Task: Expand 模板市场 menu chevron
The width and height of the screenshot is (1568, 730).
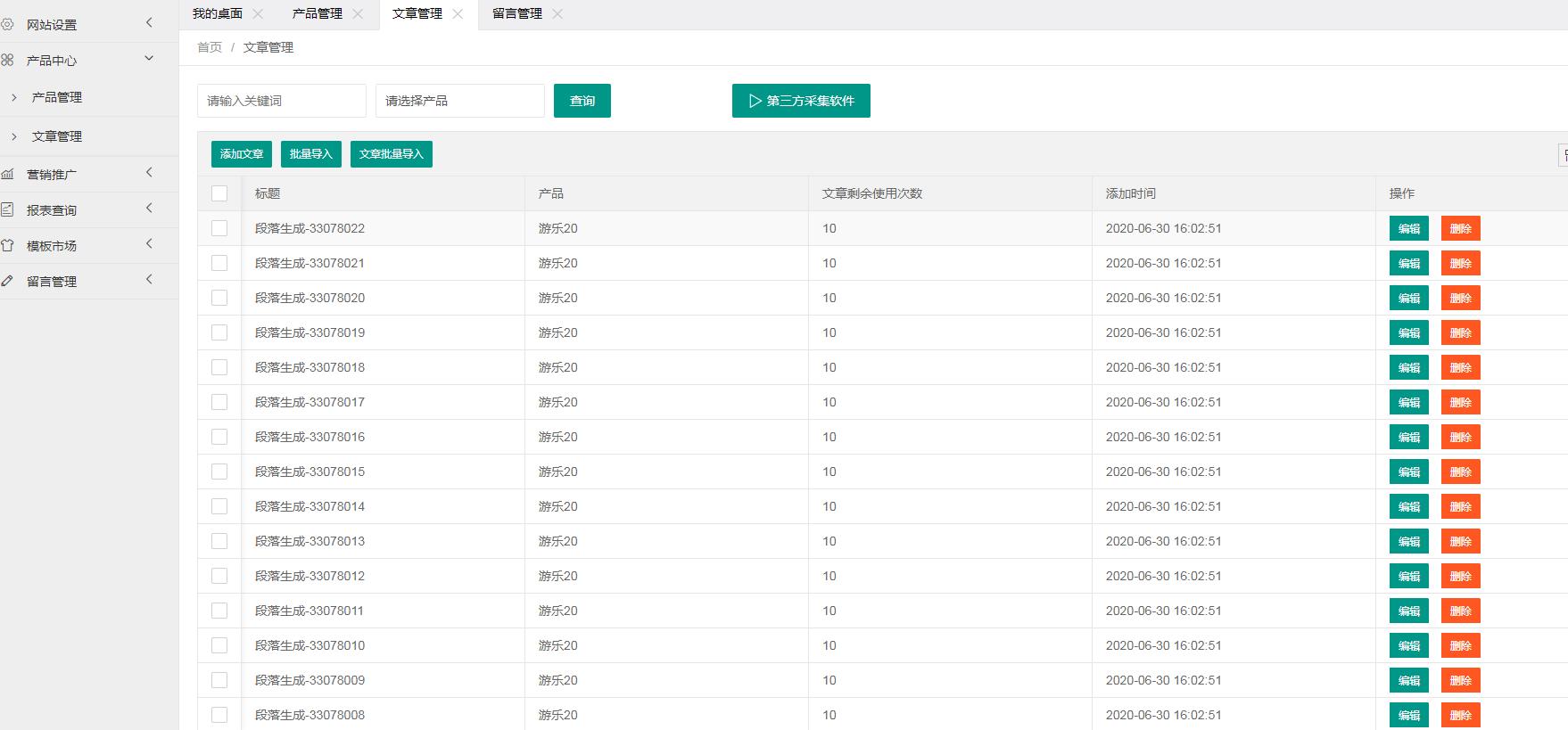Action: tap(149, 243)
